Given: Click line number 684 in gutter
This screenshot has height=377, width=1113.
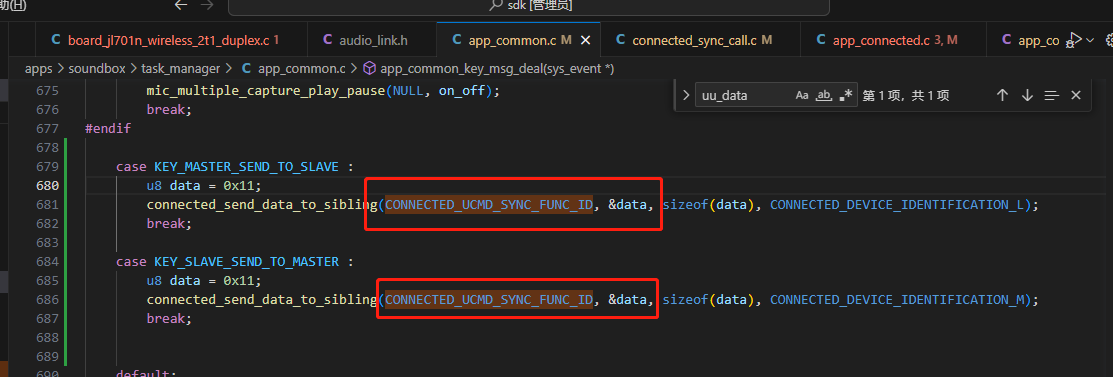Looking at the screenshot, I should [47, 262].
